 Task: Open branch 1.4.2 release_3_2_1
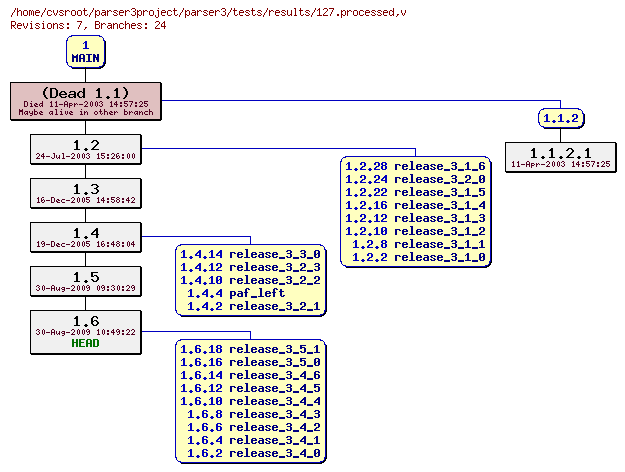point(254,306)
